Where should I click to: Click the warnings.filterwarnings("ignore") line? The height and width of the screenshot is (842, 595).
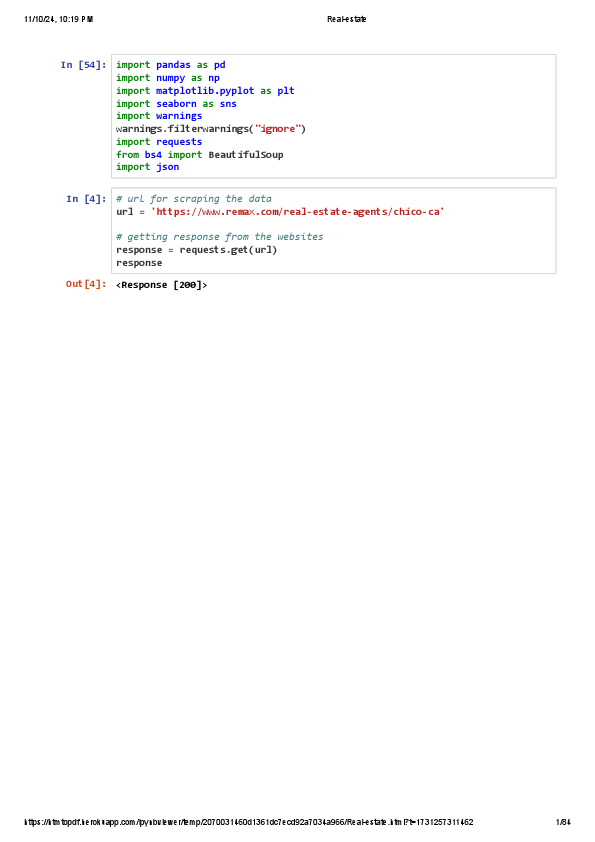coord(211,129)
